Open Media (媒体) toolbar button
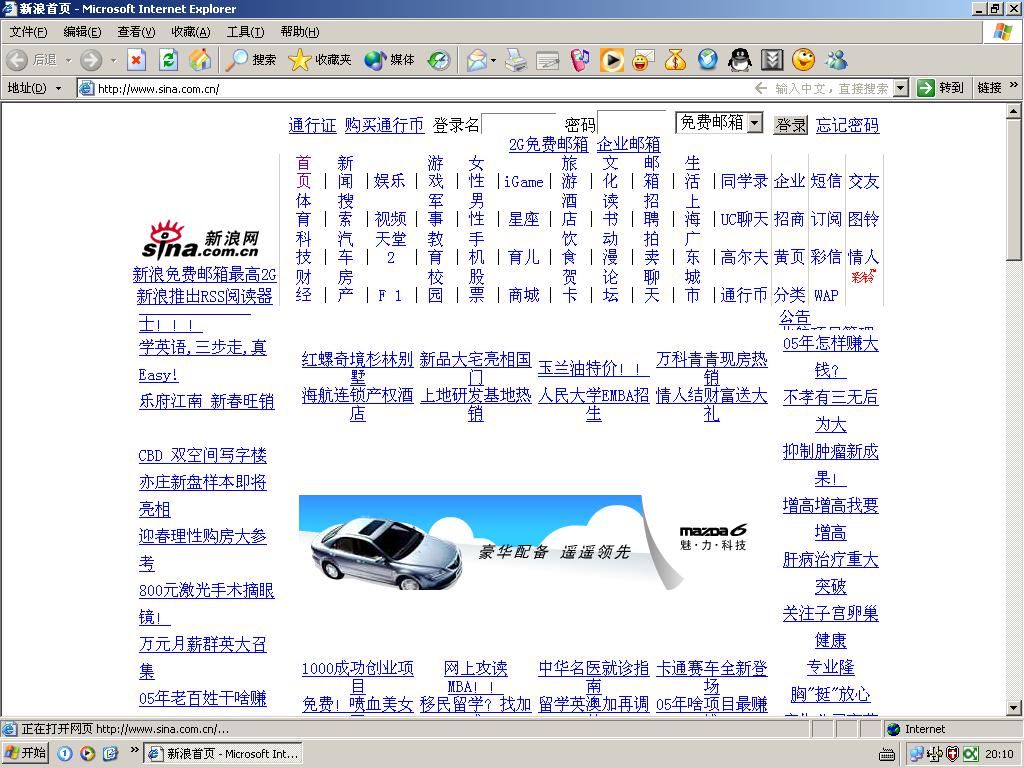 (389, 60)
